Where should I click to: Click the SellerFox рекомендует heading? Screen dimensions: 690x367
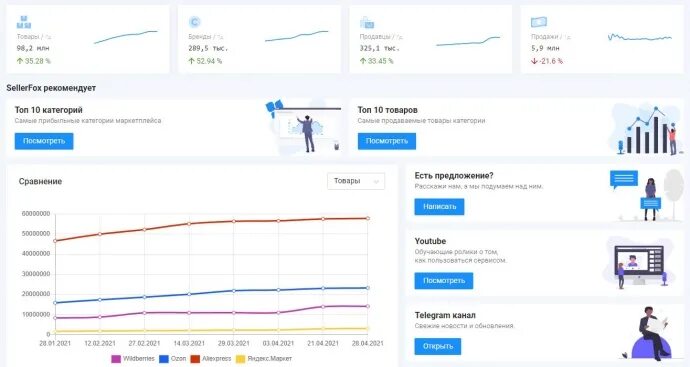click(51, 88)
